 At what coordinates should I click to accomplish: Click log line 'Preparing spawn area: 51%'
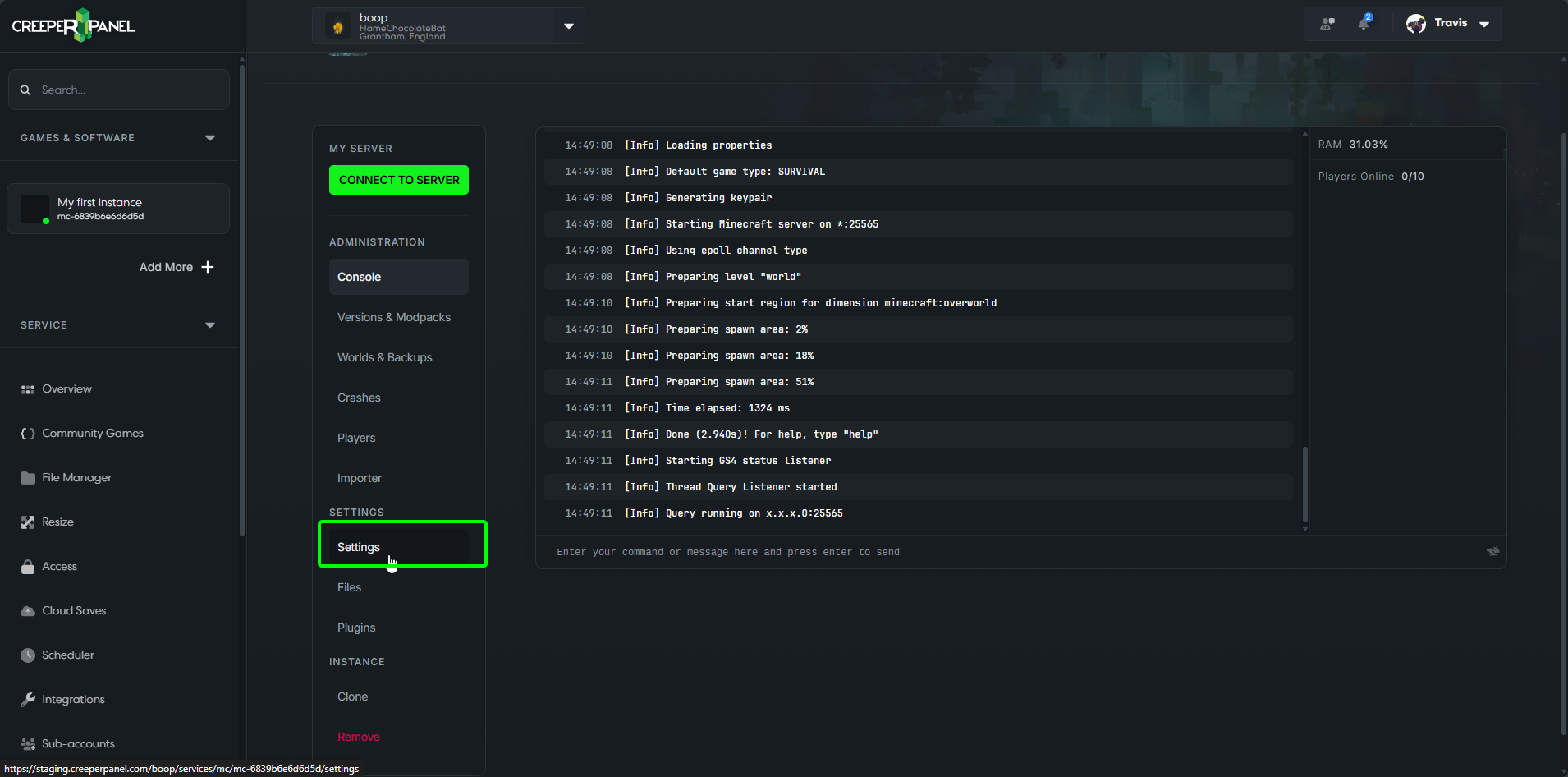(918, 382)
